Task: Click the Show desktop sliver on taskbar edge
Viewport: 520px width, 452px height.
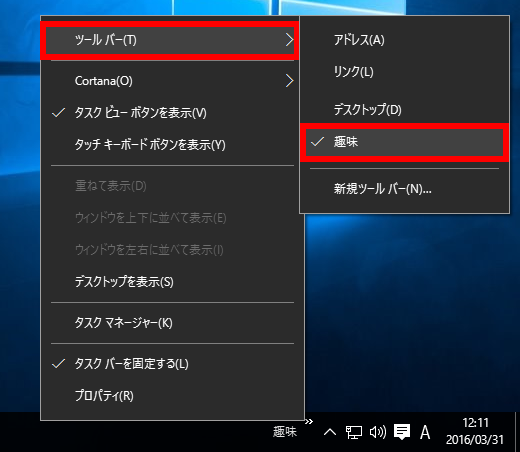Action: tap(518, 432)
